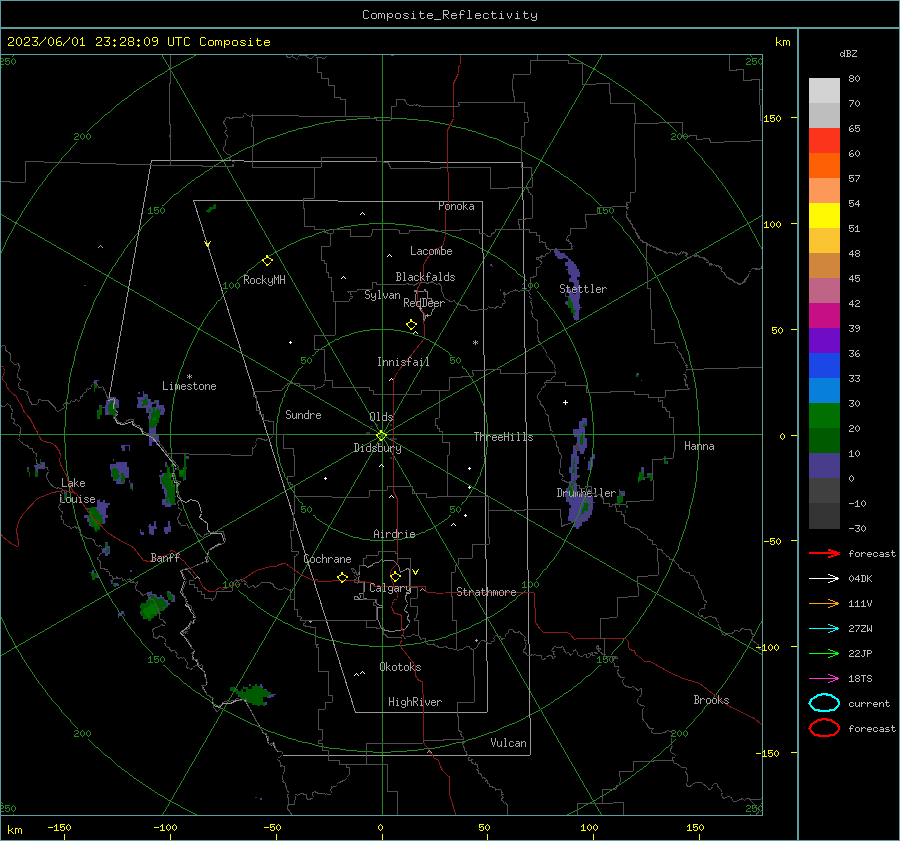Click the Blackfalds label
900x841 pixels.
425,277
